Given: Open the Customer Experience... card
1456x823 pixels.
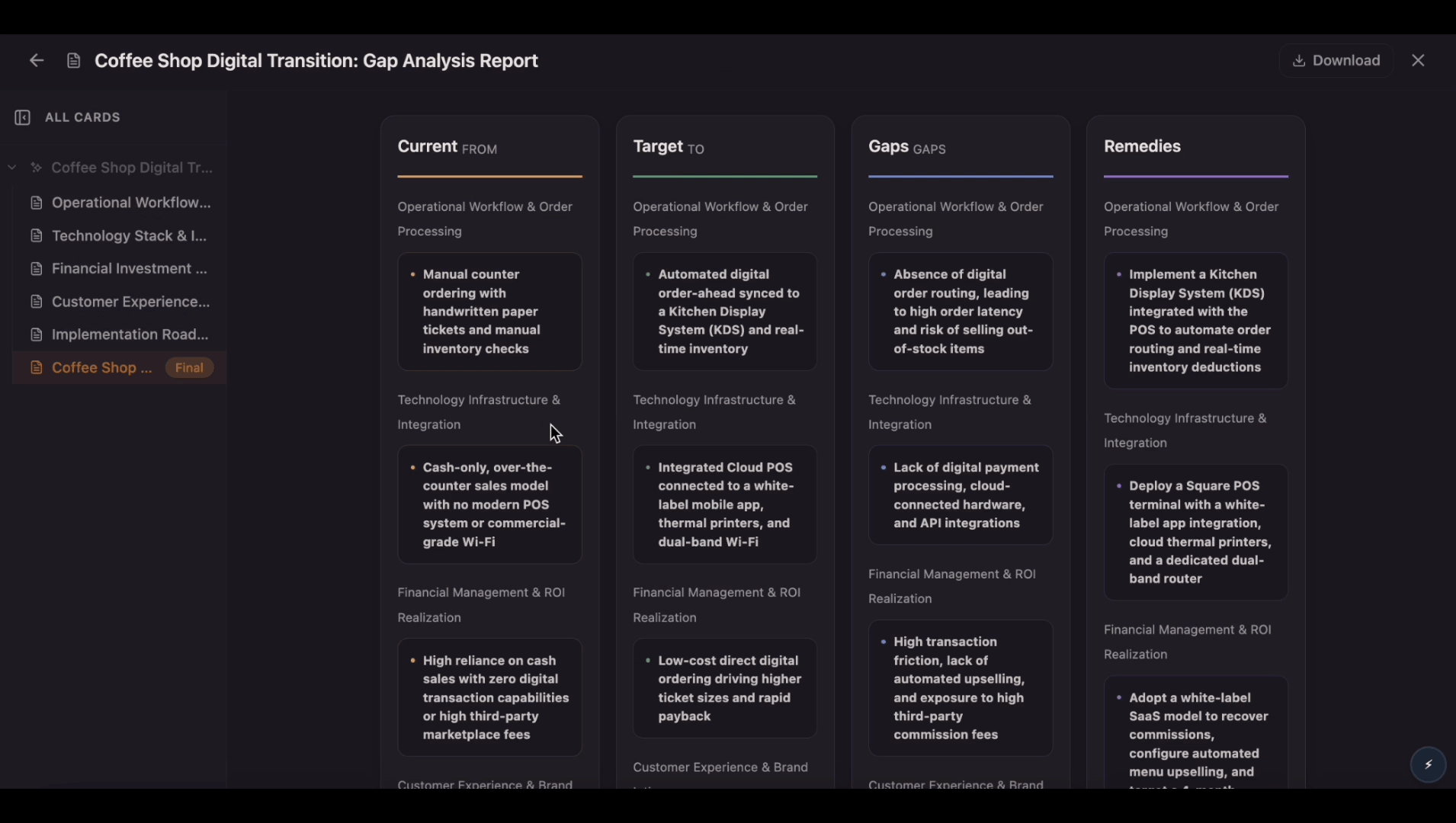Looking at the screenshot, I should 120,302.
